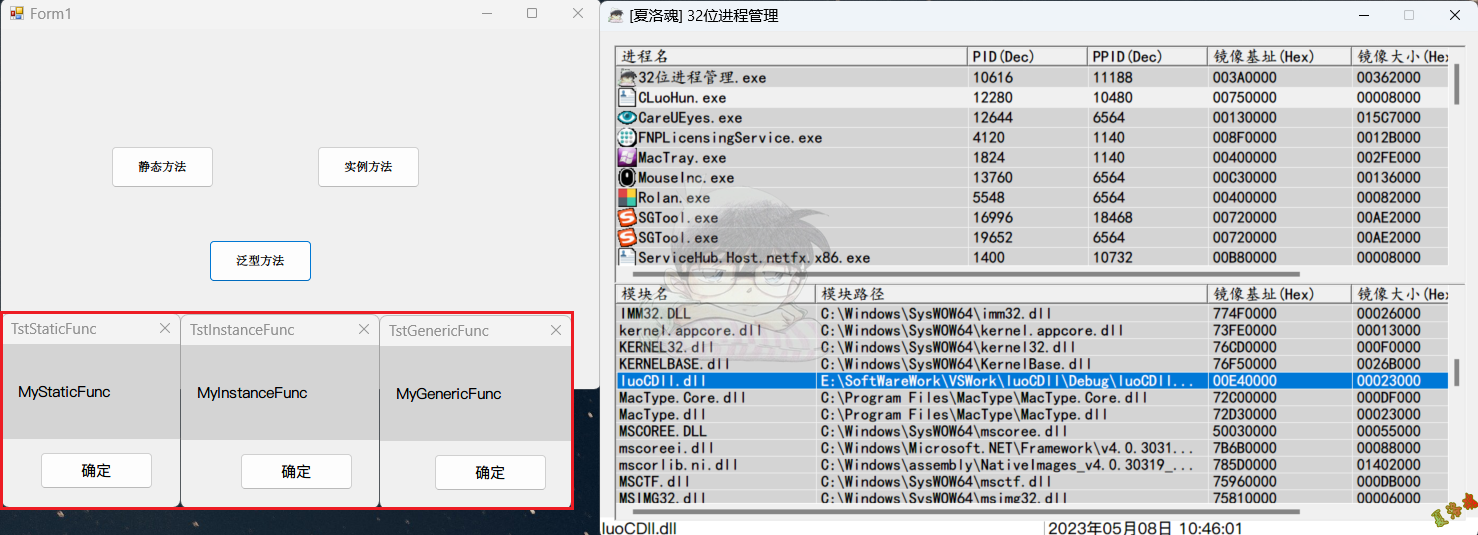Click process list 镜像基址(Hex) column header
The height and width of the screenshot is (535, 1478).
tap(1279, 56)
